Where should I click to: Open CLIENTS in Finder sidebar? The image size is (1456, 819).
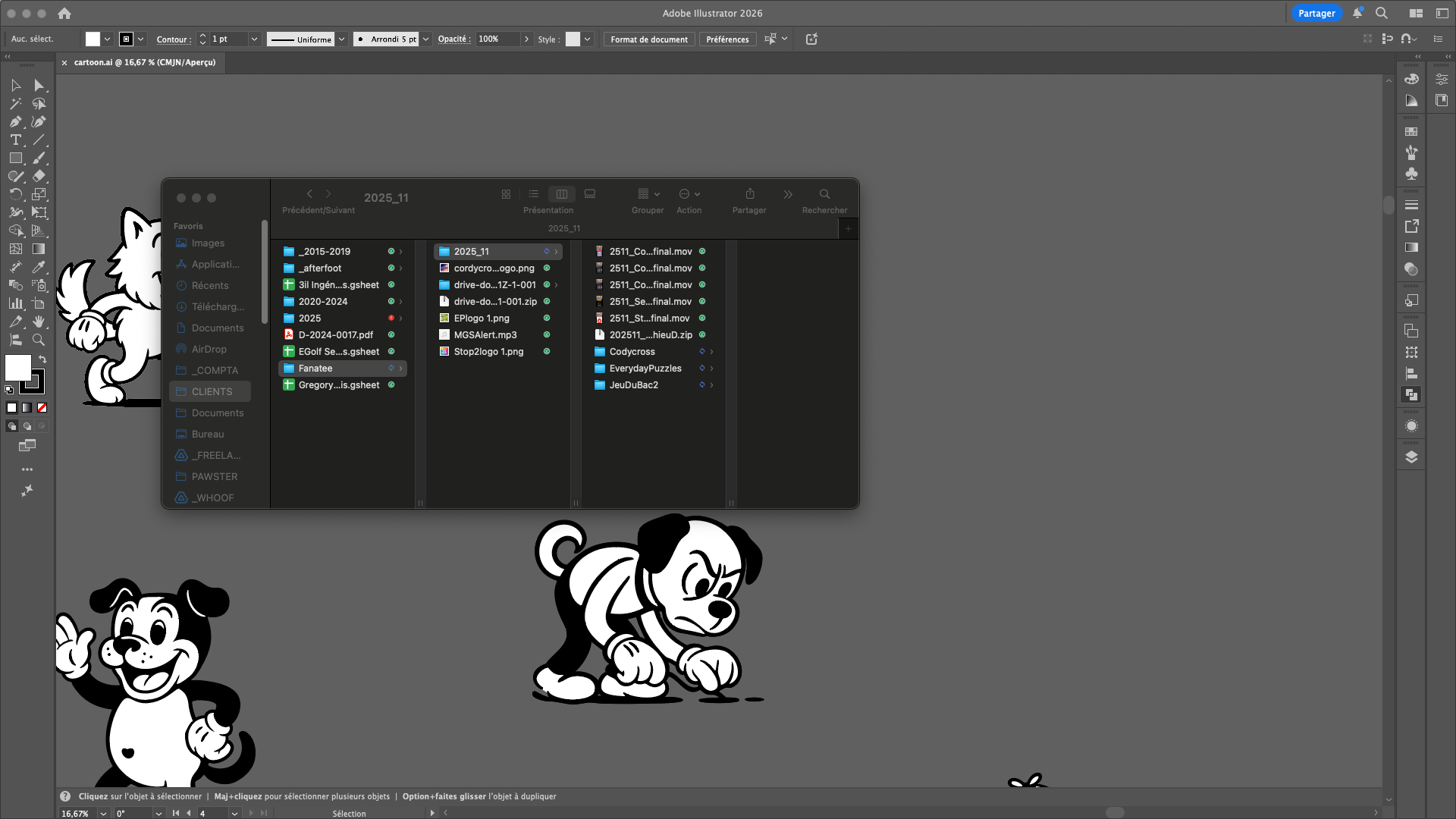212,392
